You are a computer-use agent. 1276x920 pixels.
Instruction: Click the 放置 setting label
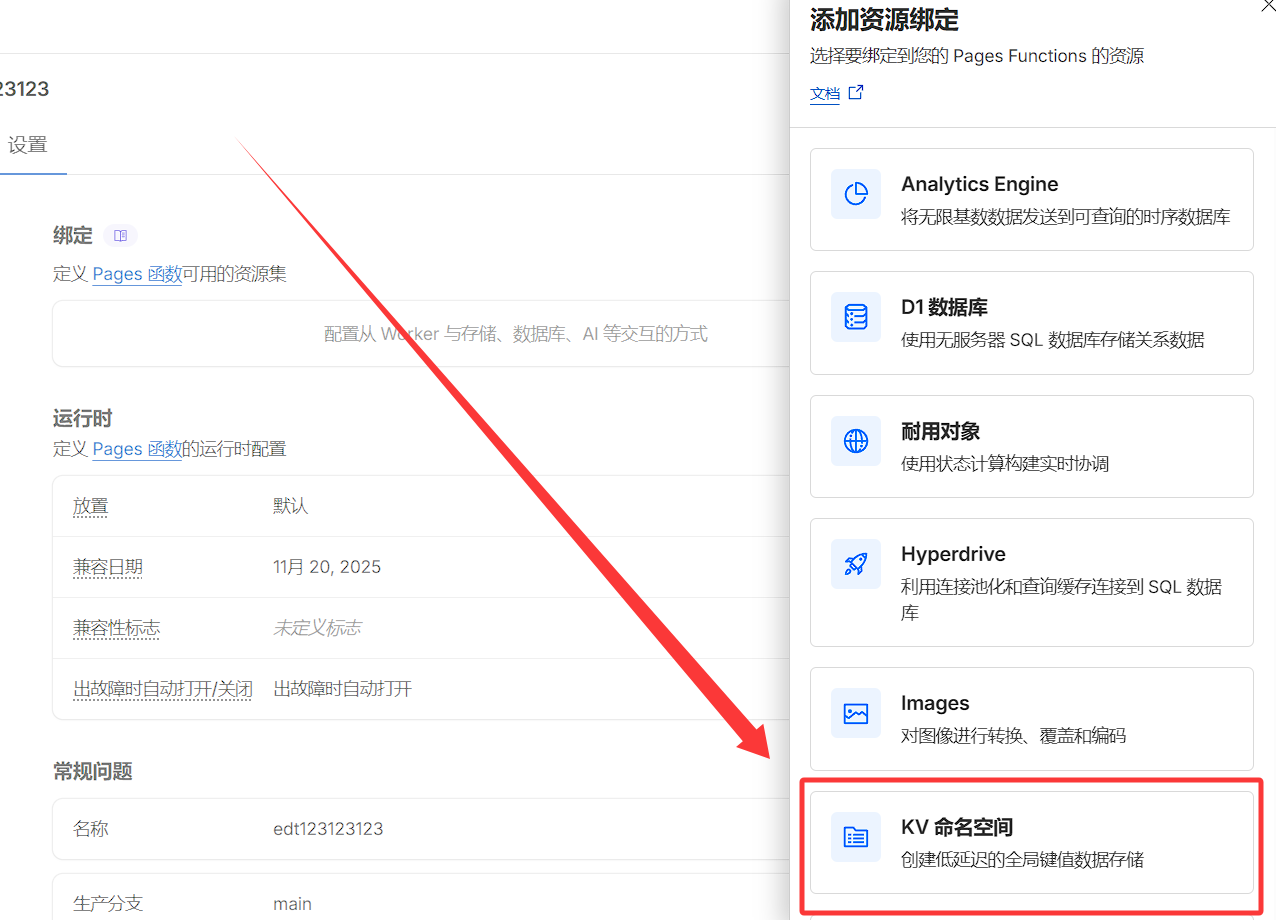90,506
